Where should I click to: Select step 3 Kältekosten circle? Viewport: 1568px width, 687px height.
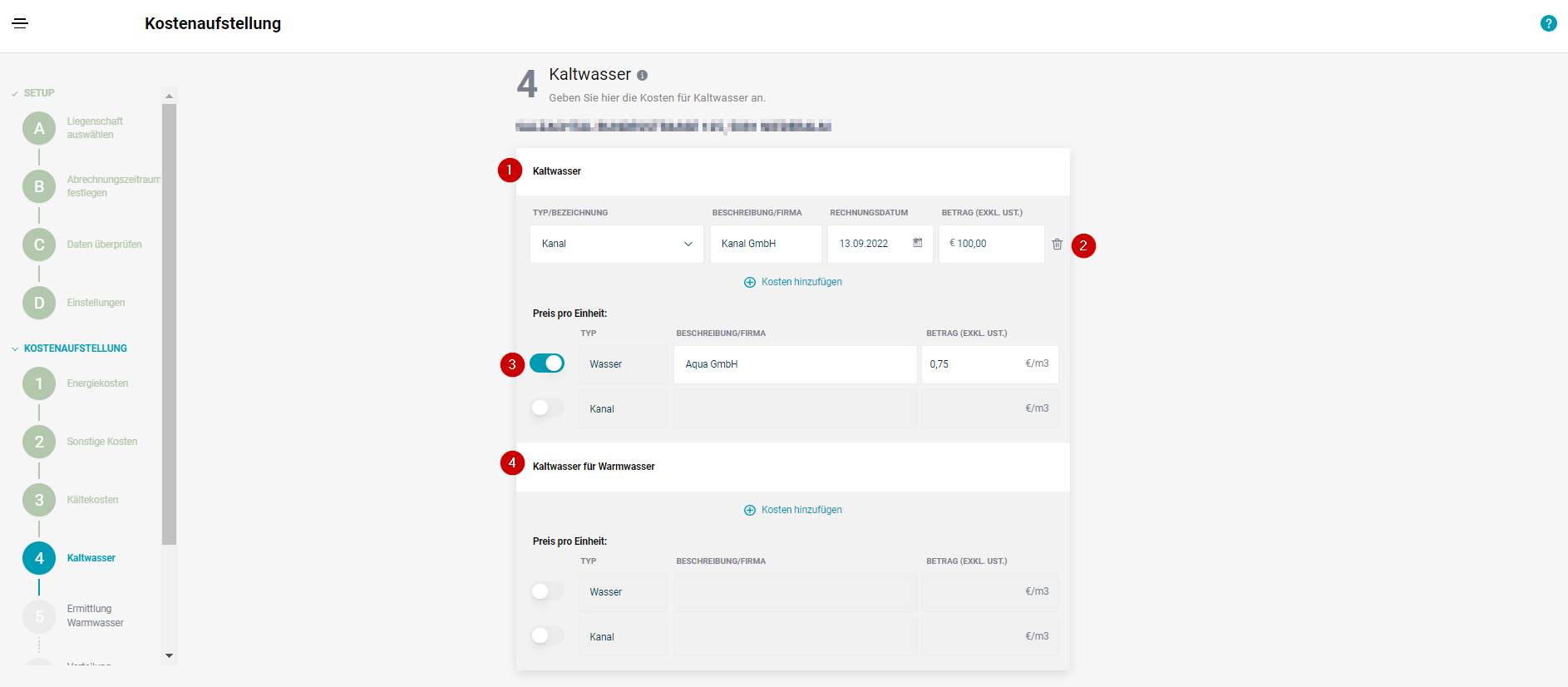click(39, 501)
